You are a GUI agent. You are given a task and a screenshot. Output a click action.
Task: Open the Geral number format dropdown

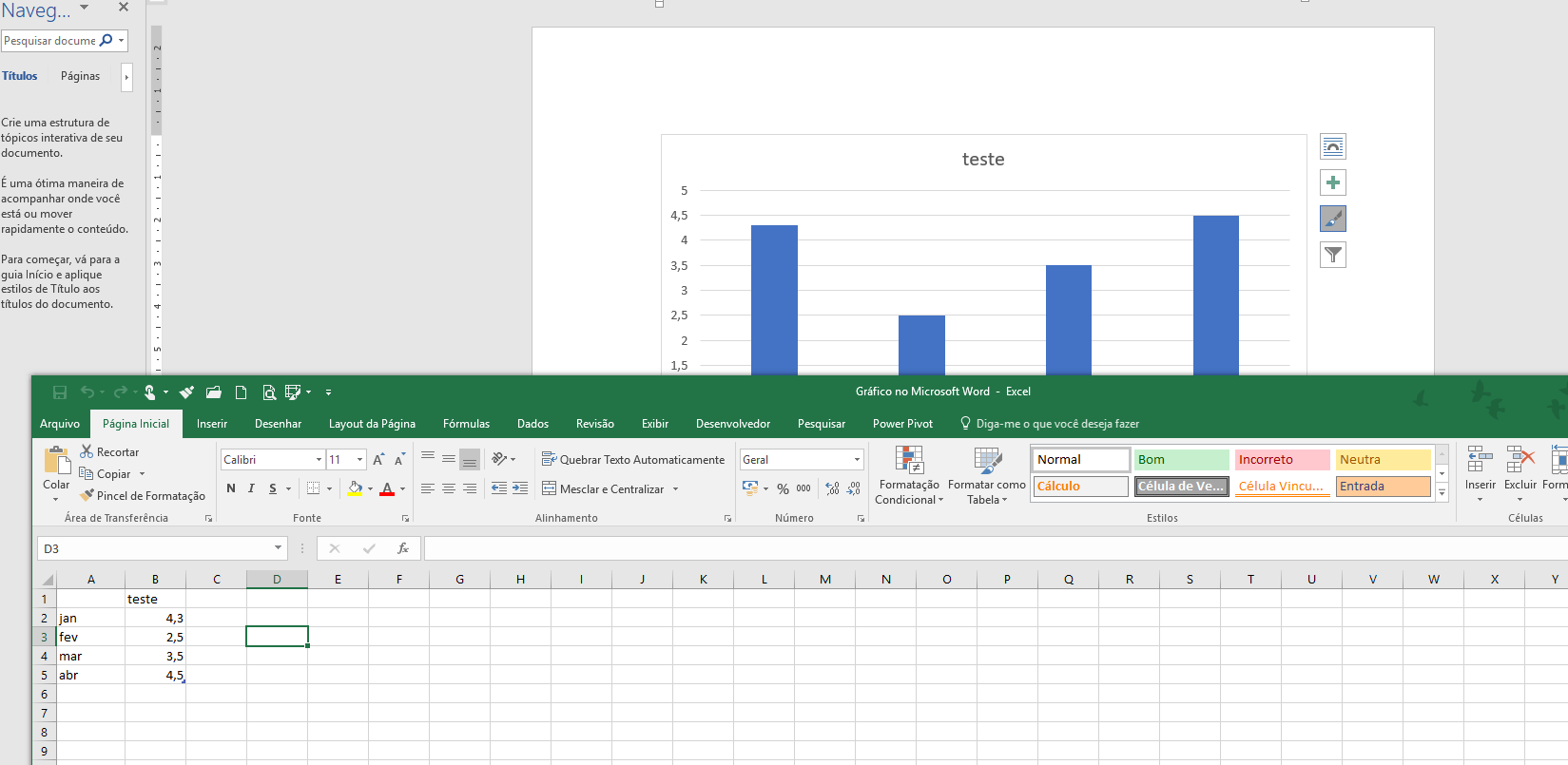point(857,460)
